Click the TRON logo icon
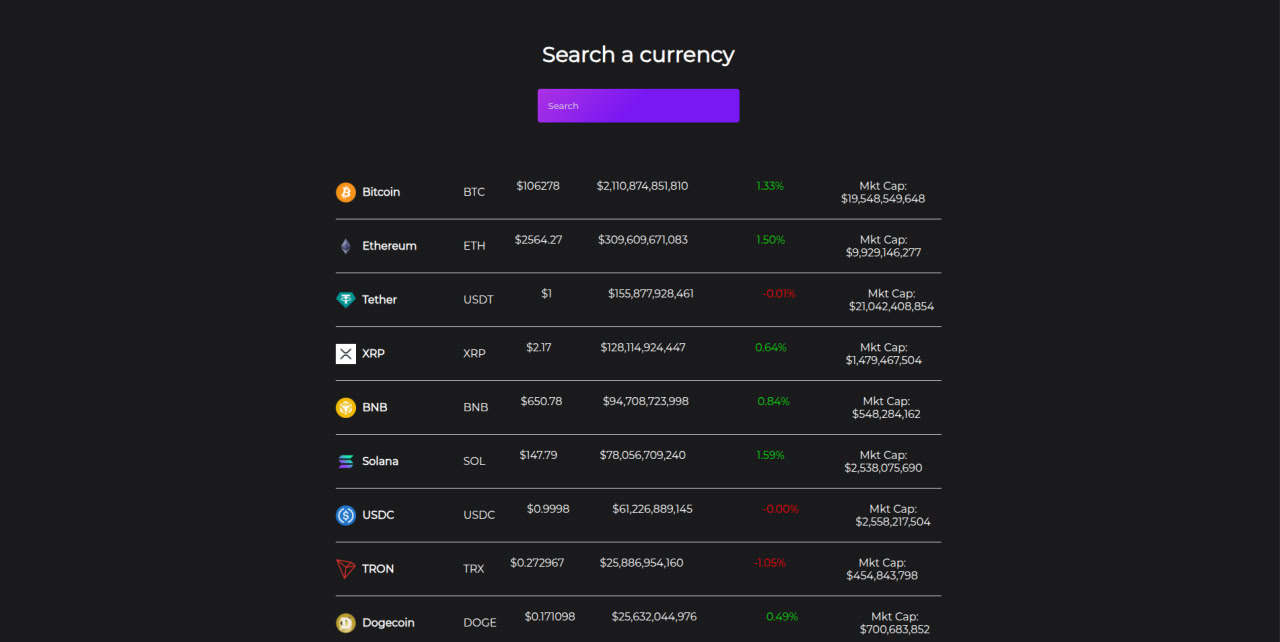The width and height of the screenshot is (1280, 642). (346, 570)
